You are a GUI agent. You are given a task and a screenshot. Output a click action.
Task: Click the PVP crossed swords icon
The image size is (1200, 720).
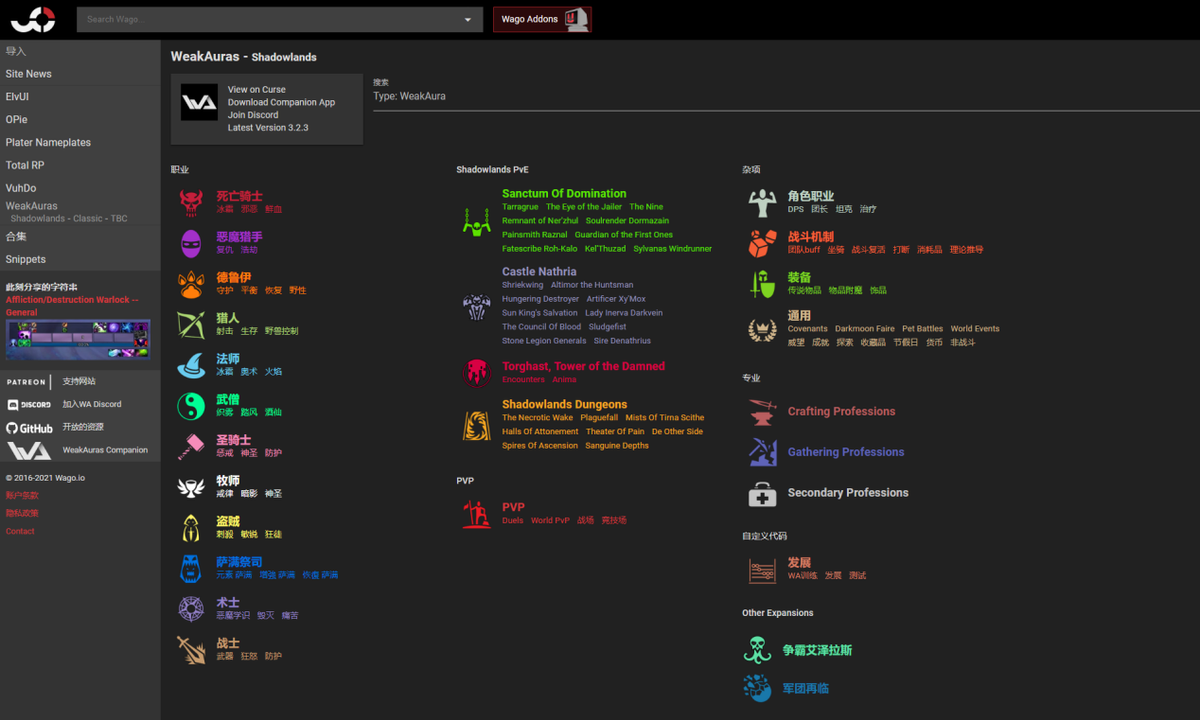(477, 514)
